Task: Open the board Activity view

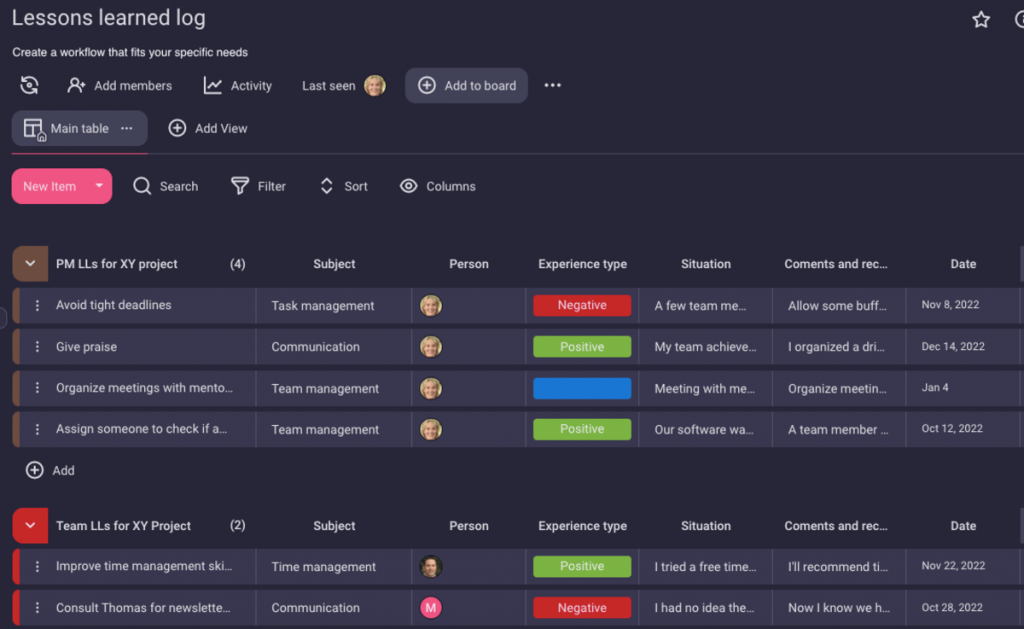Action: click(238, 86)
